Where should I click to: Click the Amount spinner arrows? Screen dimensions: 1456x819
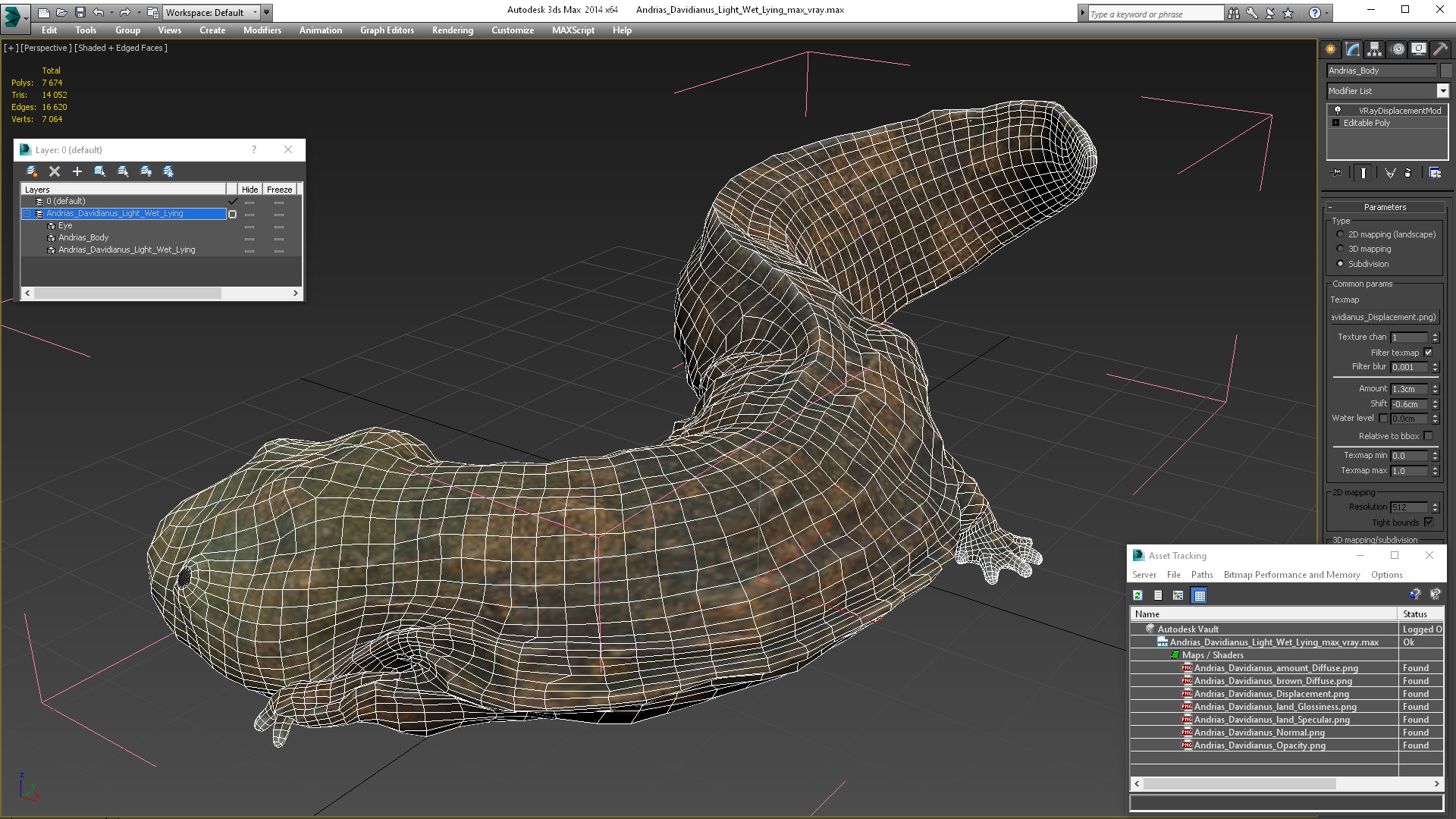pyautogui.click(x=1435, y=389)
